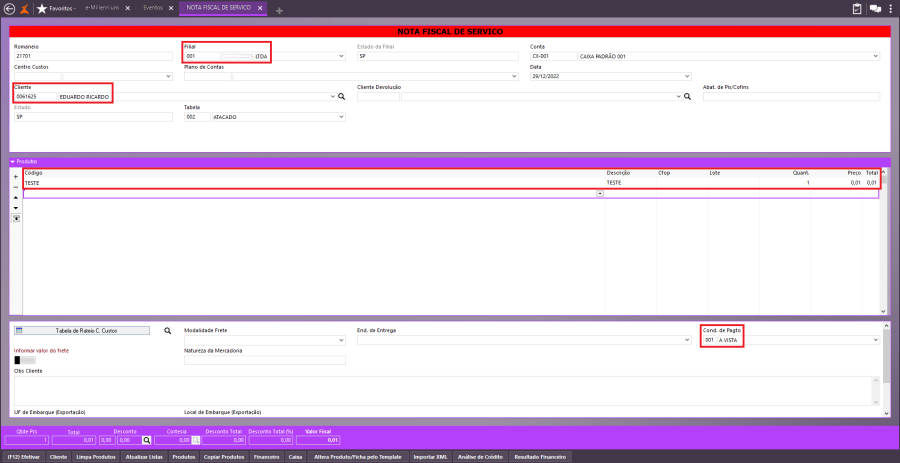Screen dimensions: 900x463
Task: Click the Cliente button at bottom
Action: (x=58, y=457)
